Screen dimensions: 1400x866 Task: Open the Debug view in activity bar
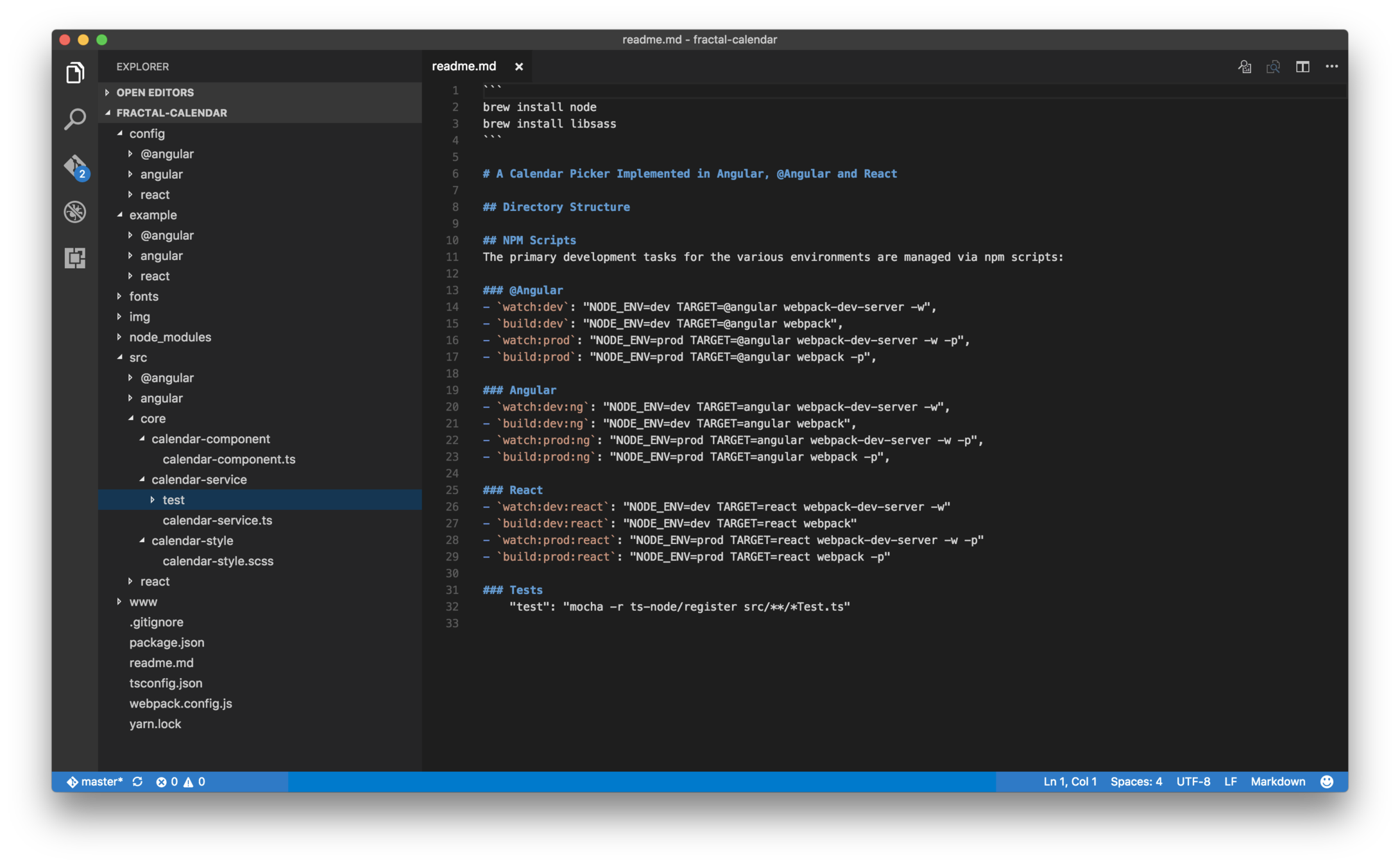(75, 212)
